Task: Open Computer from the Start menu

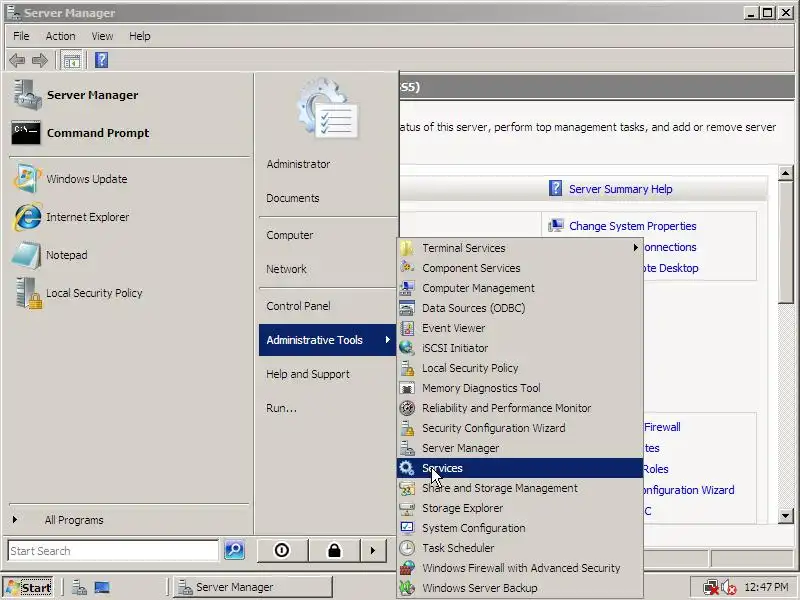Action: point(327,235)
